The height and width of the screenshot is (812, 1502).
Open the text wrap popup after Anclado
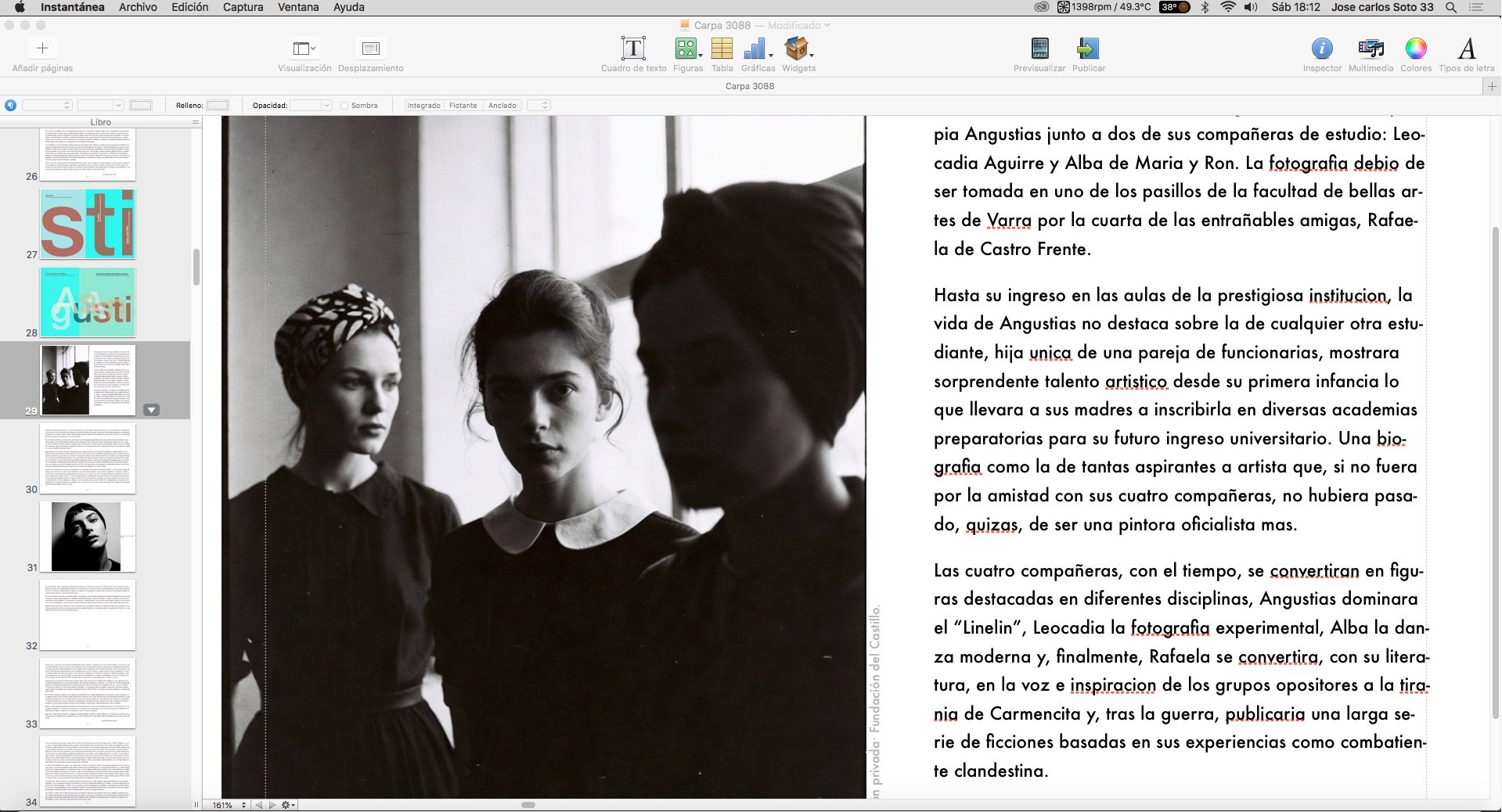(539, 106)
